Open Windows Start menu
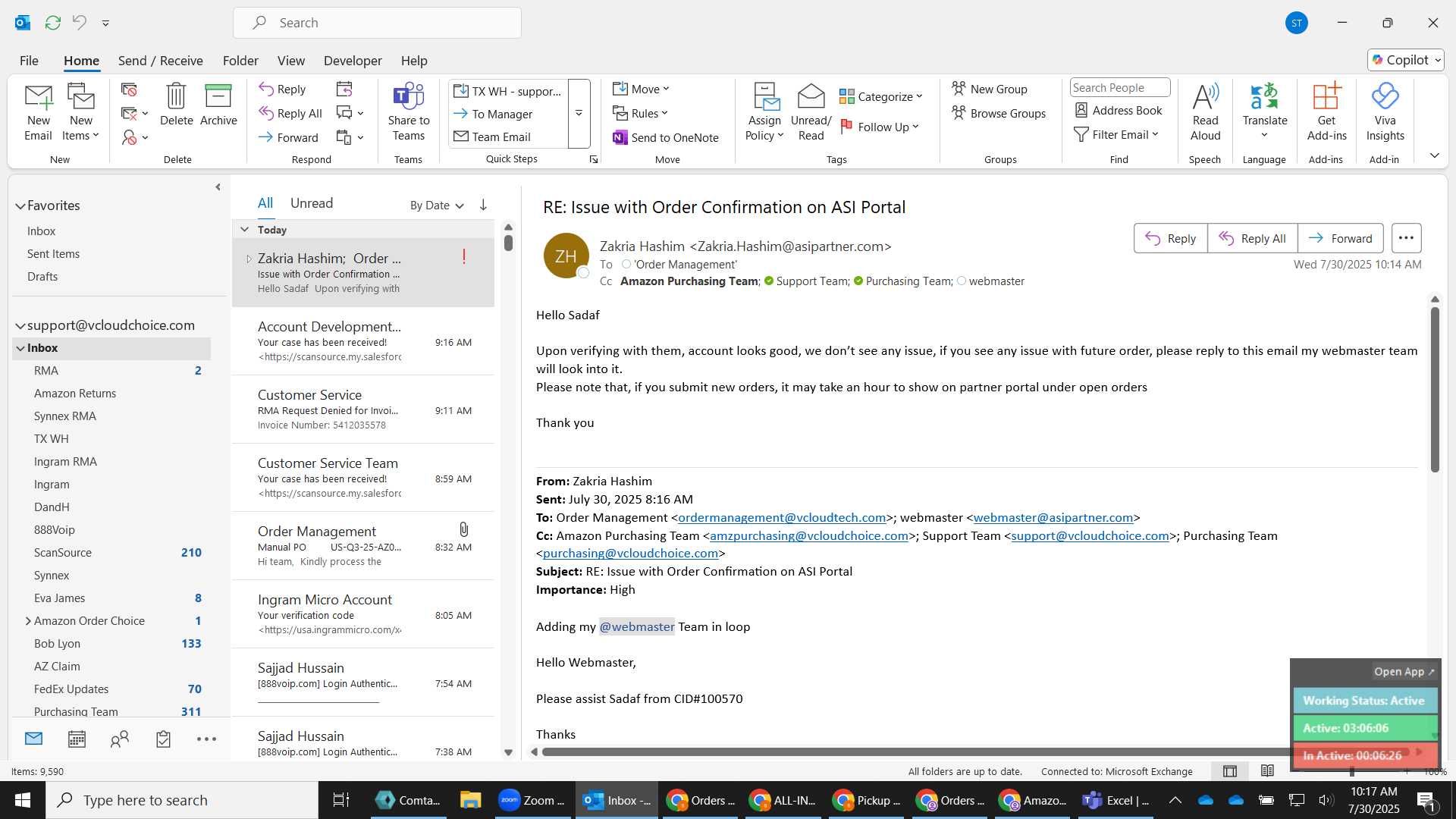Viewport: 1456px width, 819px height. point(22,800)
